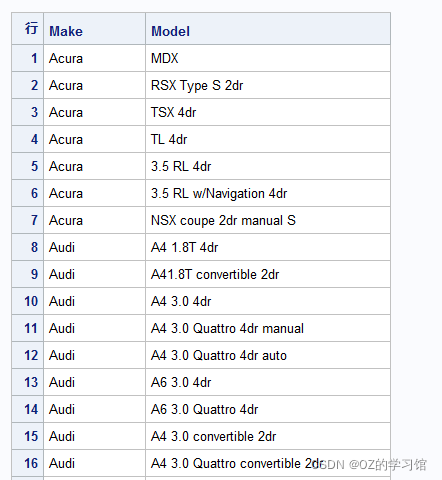
Task: Click row number 8
Action: [x=27, y=247]
